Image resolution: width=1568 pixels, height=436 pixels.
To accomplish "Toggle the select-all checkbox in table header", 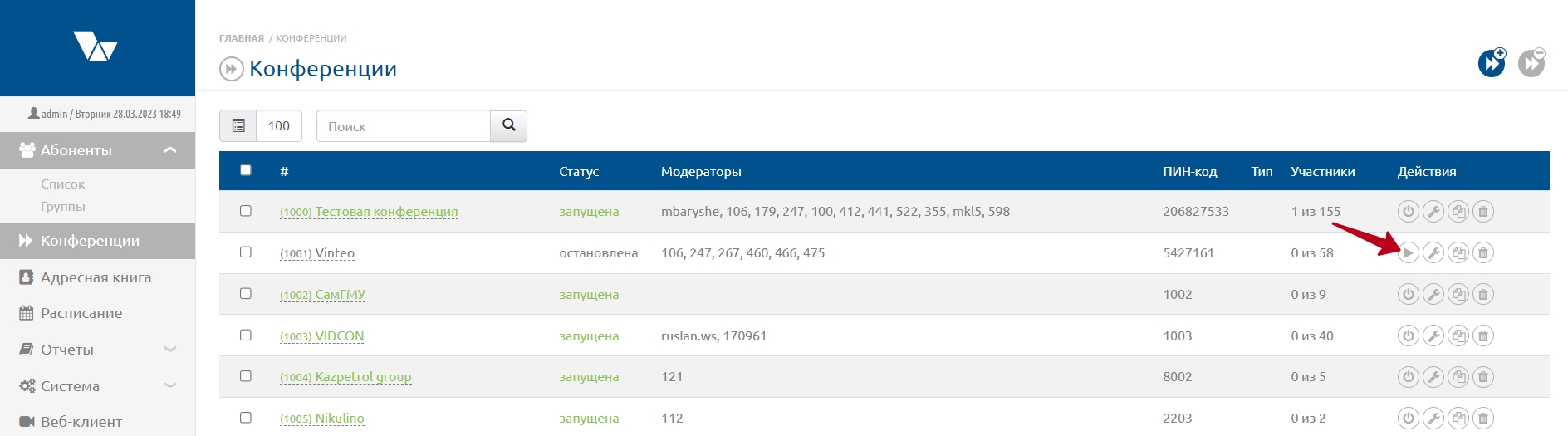I will (245, 170).
